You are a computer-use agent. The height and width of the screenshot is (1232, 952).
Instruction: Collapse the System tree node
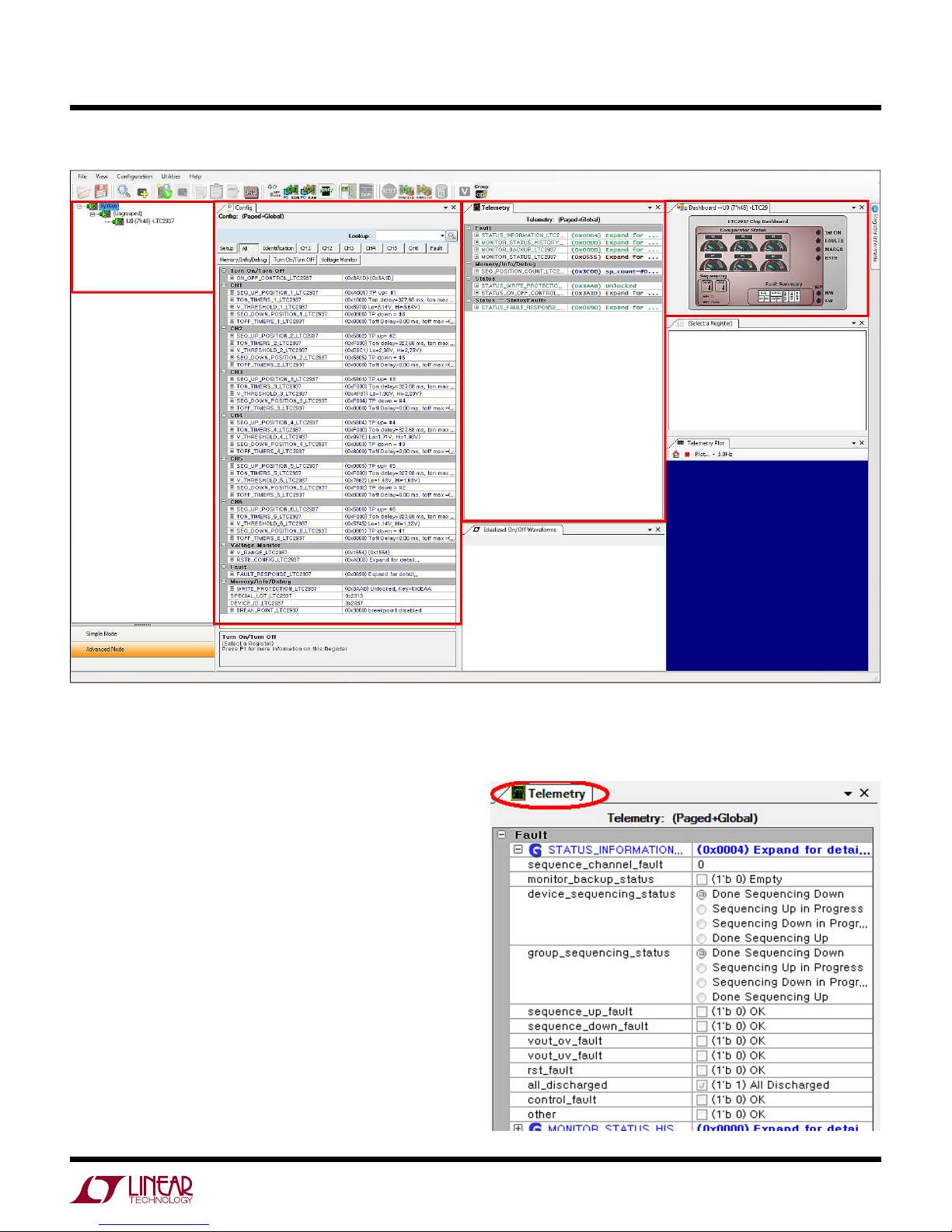pos(79,207)
